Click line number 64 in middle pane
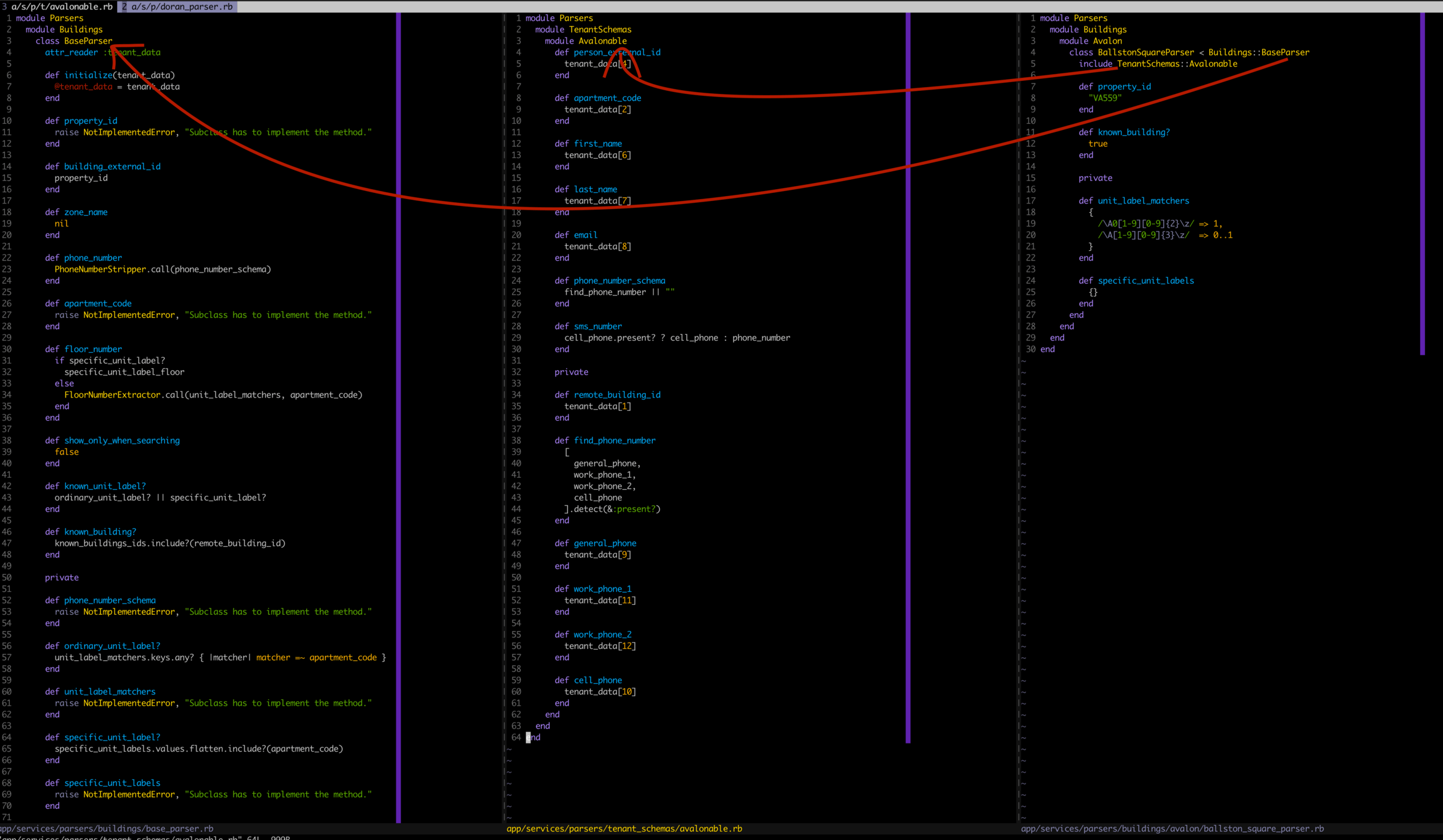This screenshot has width=1443, height=840. [x=516, y=737]
